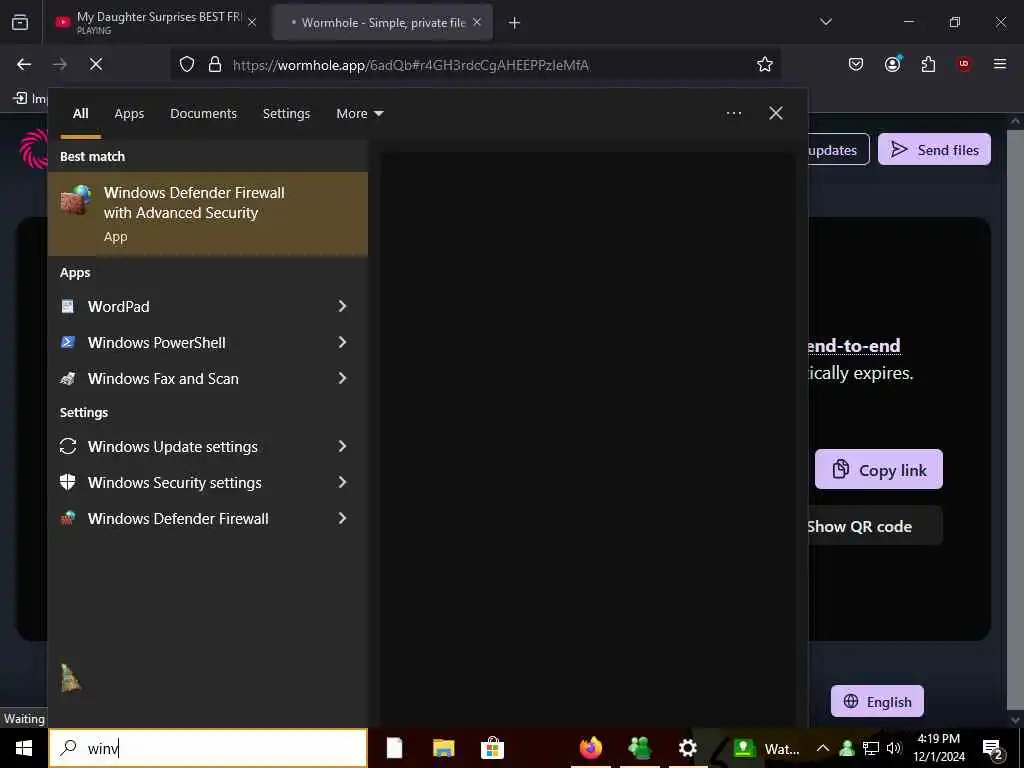Show hidden system tray icons
The height and width of the screenshot is (768, 1024).
click(x=823, y=748)
